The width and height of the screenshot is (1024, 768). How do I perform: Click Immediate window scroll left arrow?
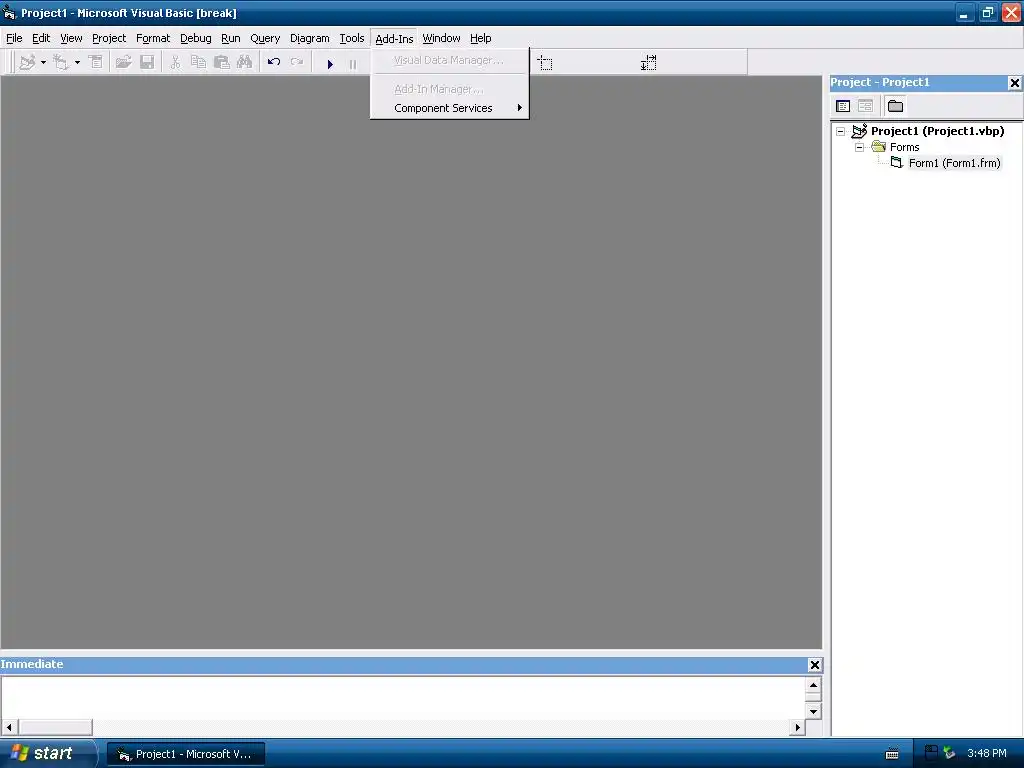click(x=9, y=727)
